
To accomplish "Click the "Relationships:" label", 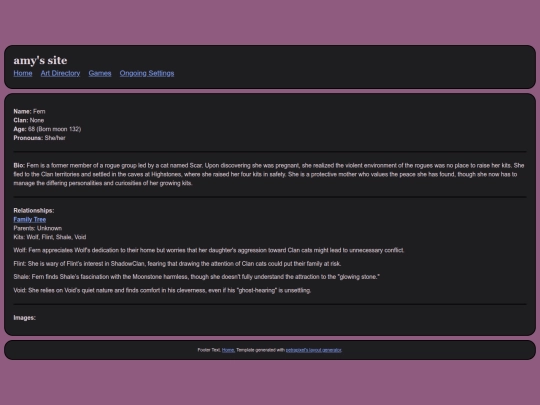I will click(34, 210).
